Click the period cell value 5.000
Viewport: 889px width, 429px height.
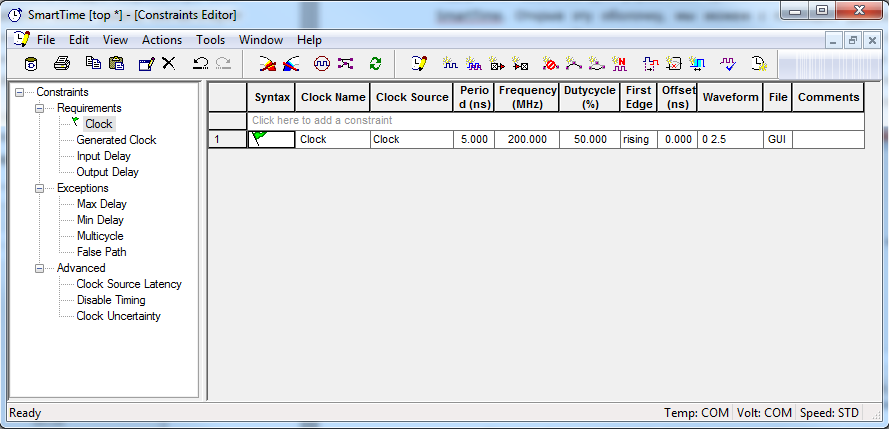474,139
